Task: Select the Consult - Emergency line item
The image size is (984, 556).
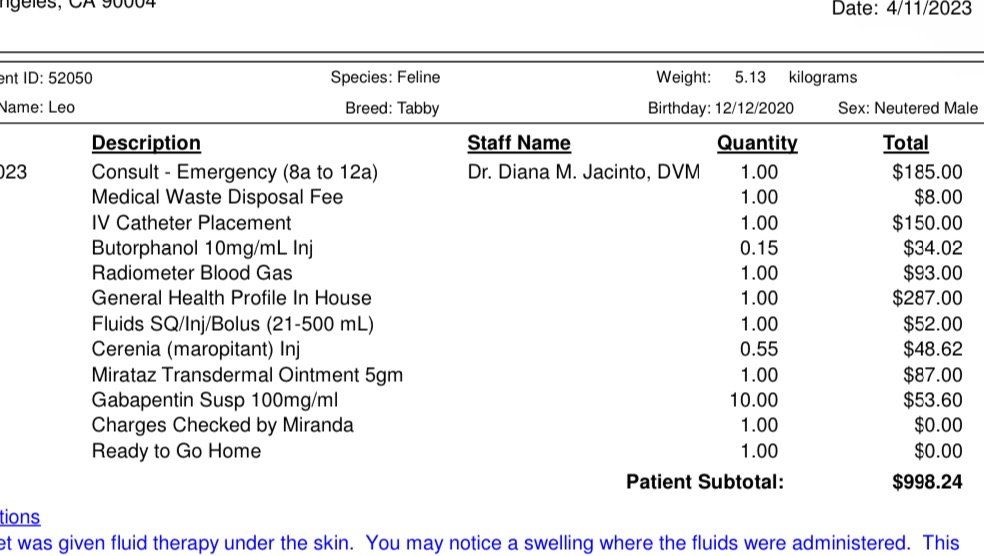Action: click(234, 172)
